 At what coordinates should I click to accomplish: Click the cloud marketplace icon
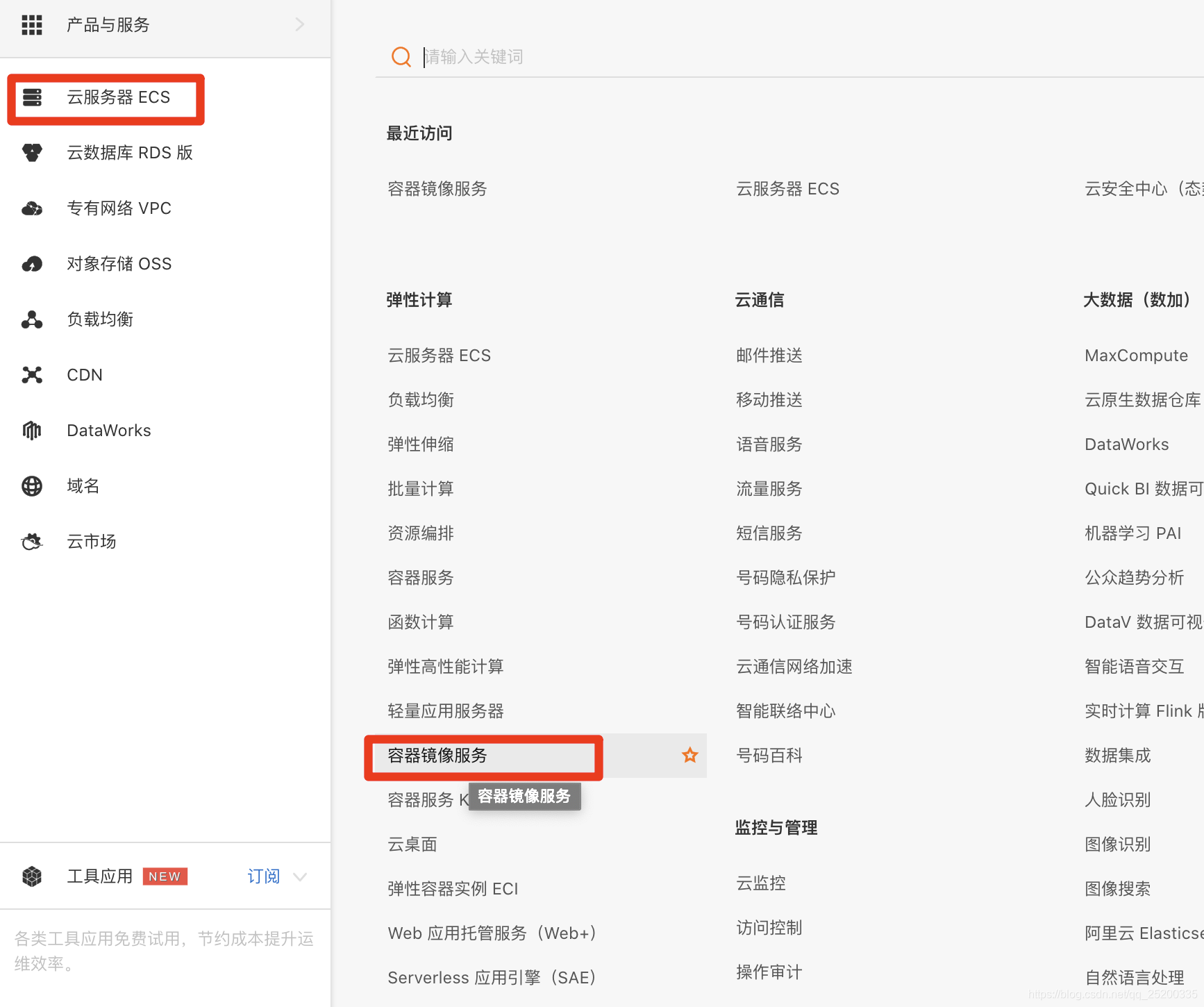[x=32, y=542]
